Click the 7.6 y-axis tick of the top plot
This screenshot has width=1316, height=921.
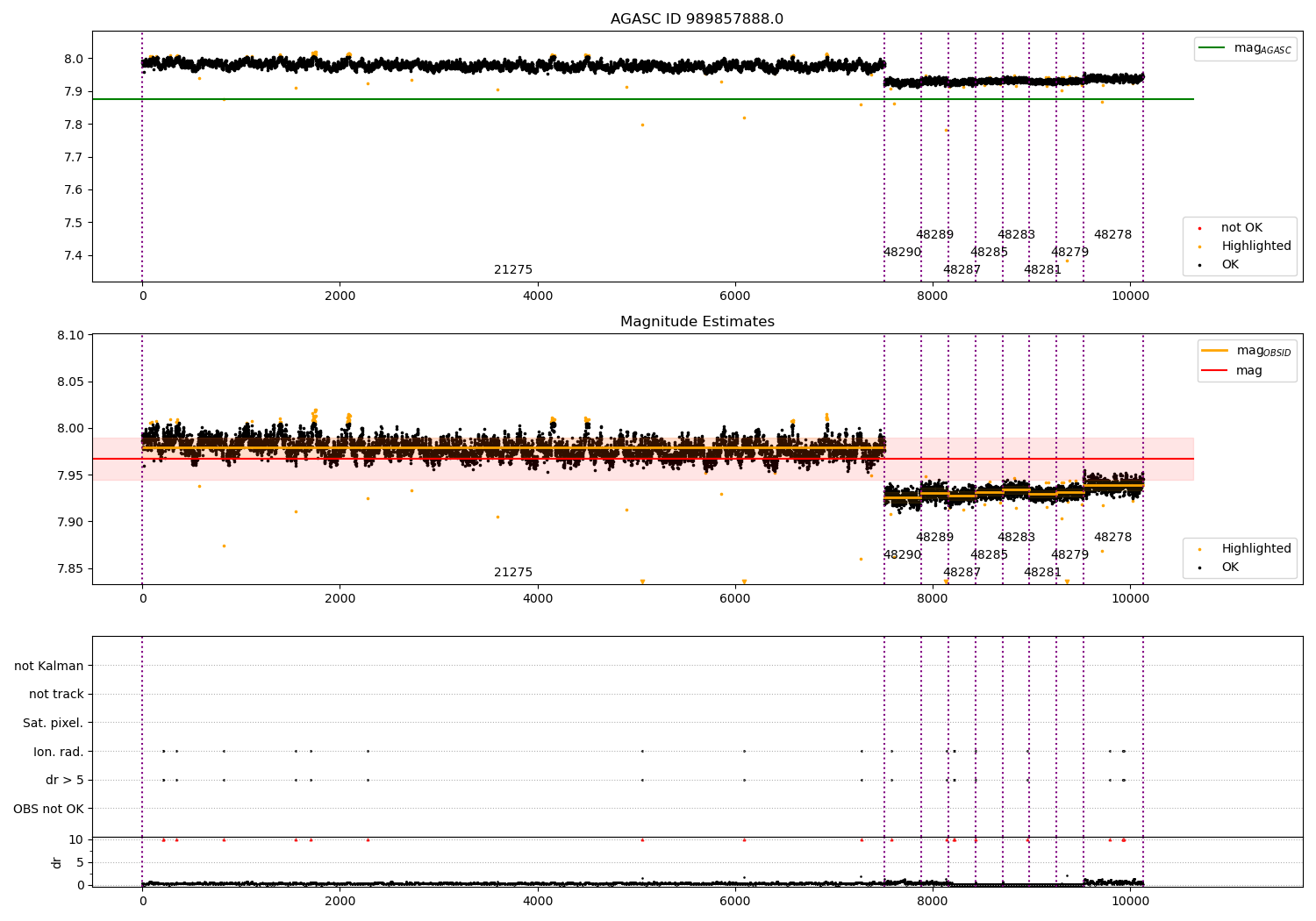click(74, 190)
